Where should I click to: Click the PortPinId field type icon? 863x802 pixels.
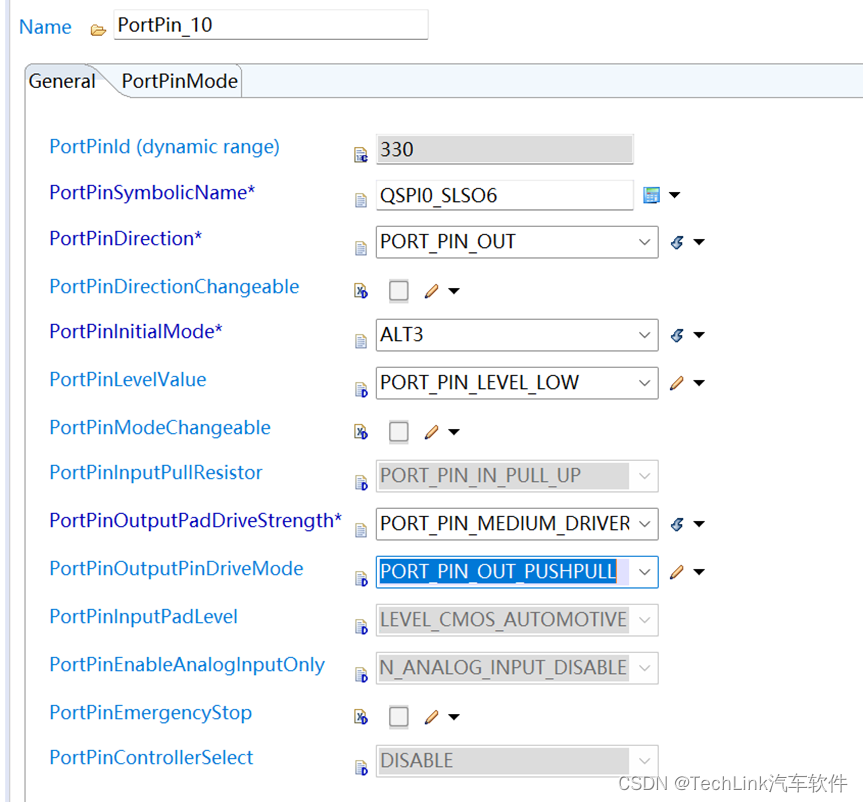pos(361,155)
